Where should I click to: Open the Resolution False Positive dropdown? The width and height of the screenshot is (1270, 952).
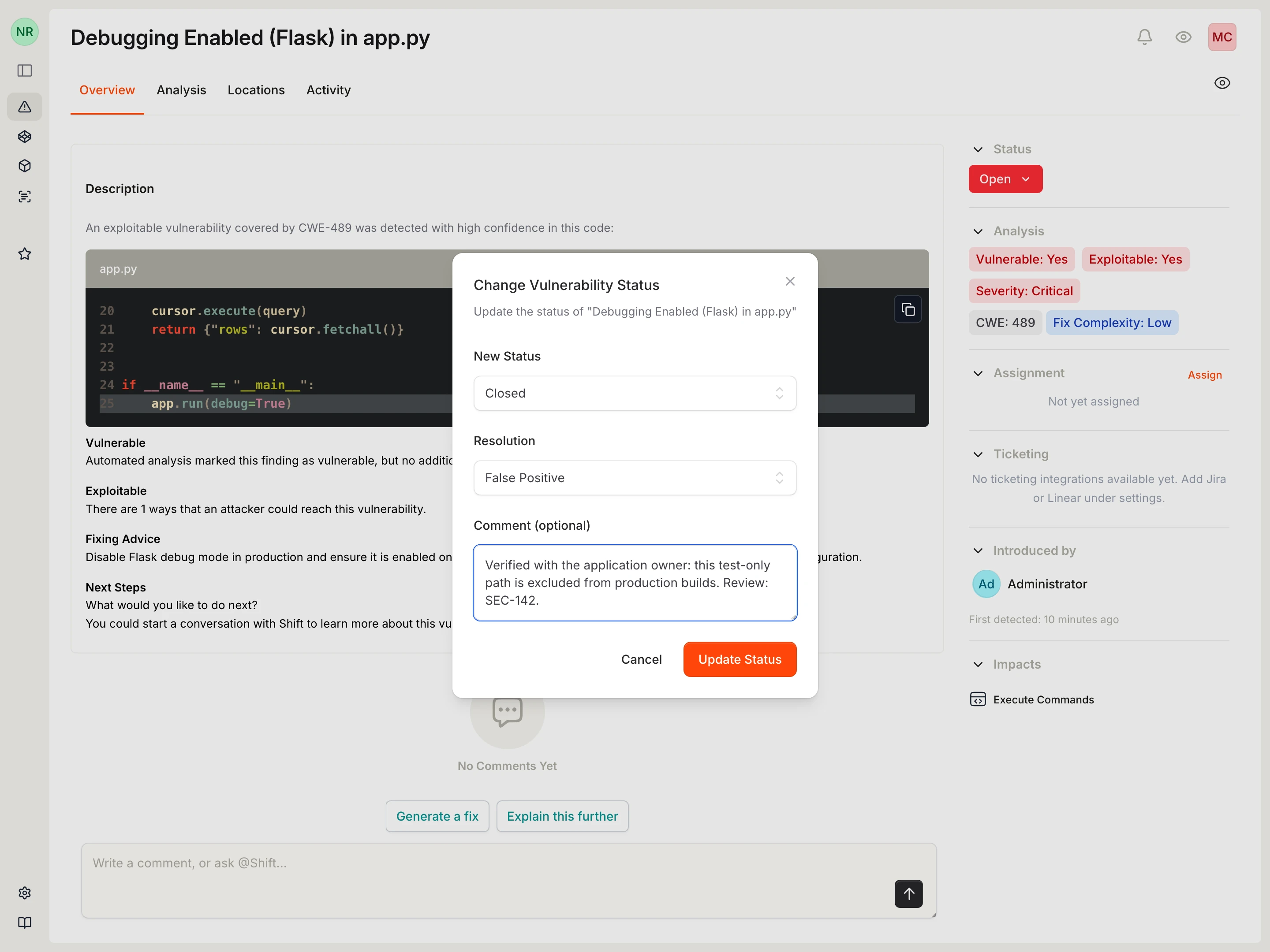635,478
